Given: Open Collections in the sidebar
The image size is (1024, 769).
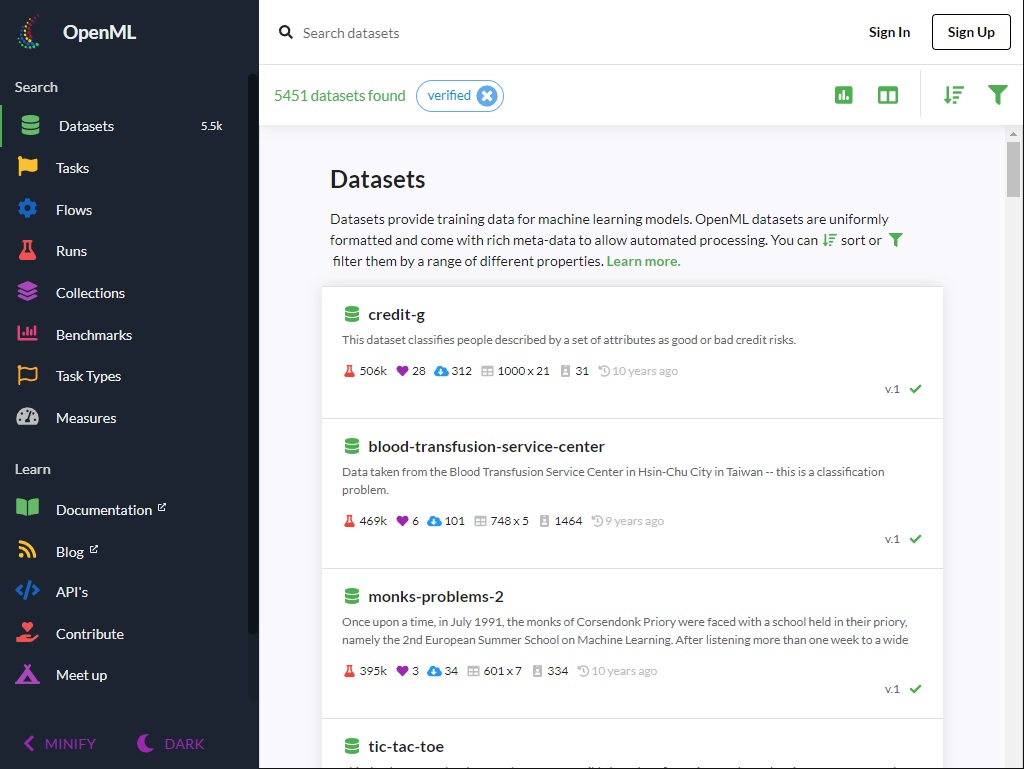Looking at the screenshot, I should [x=124, y=292].
